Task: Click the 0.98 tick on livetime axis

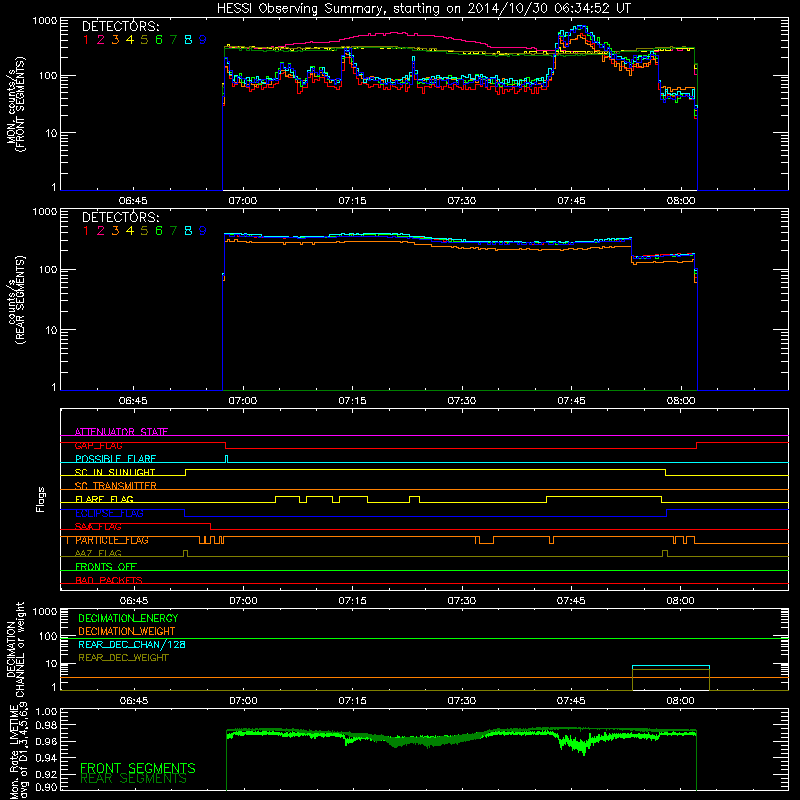Action: [x=46, y=725]
